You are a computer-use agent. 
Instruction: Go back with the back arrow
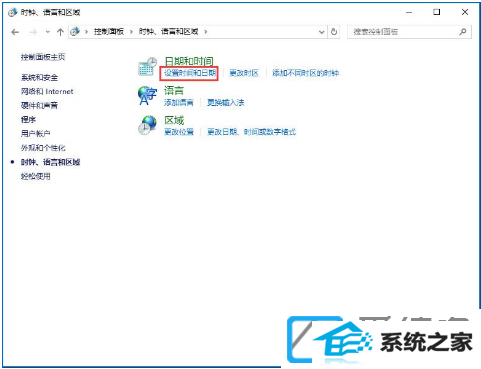pos(15,32)
